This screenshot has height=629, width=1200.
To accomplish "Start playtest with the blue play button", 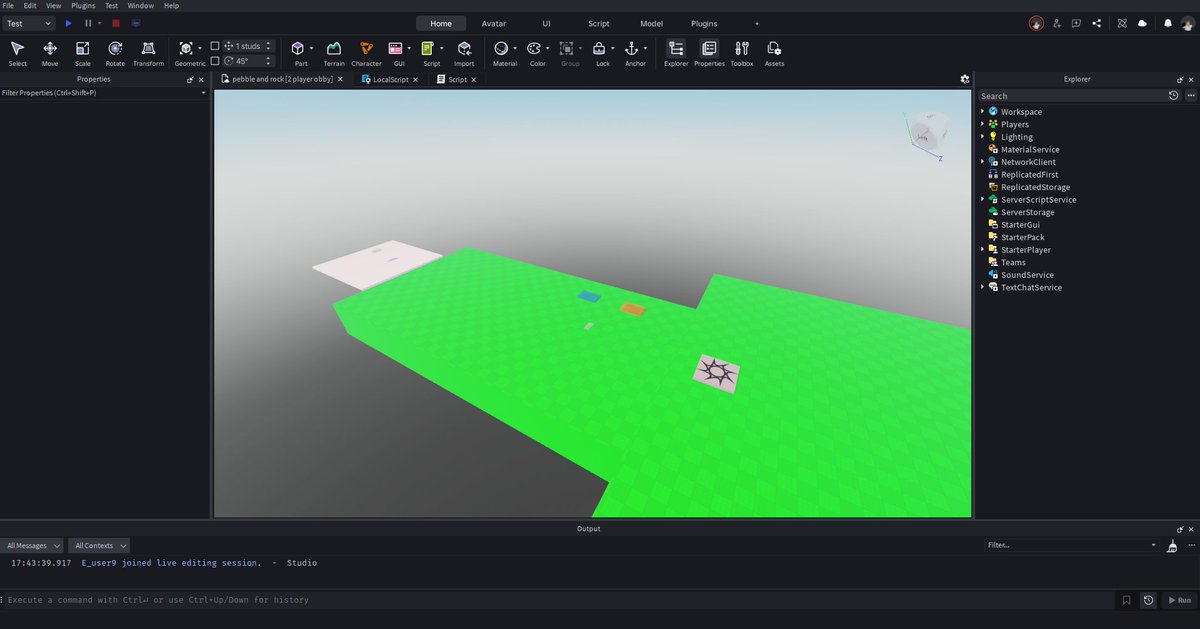I will point(69,22).
